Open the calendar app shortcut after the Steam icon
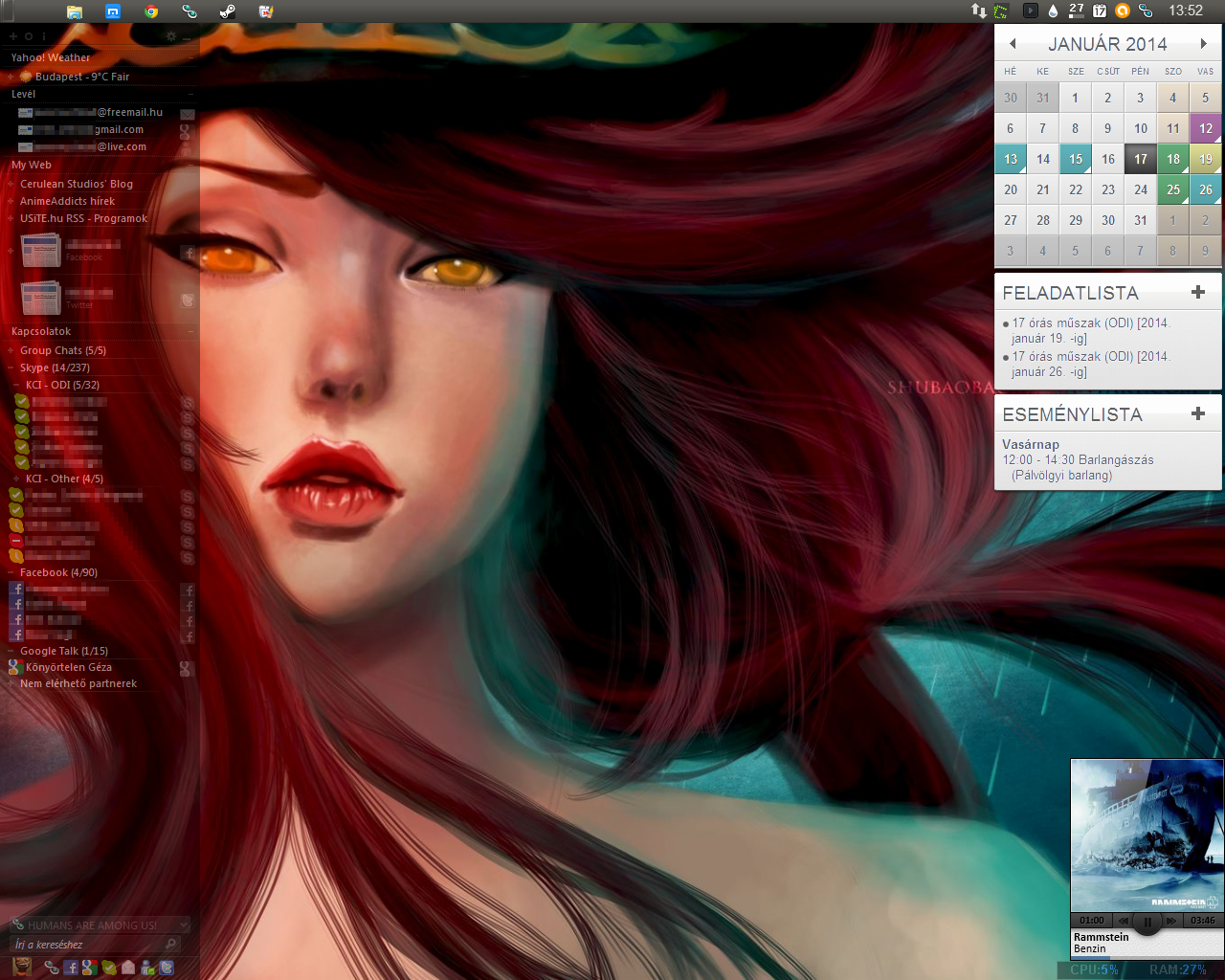The width and height of the screenshot is (1225, 980). tap(266, 11)
